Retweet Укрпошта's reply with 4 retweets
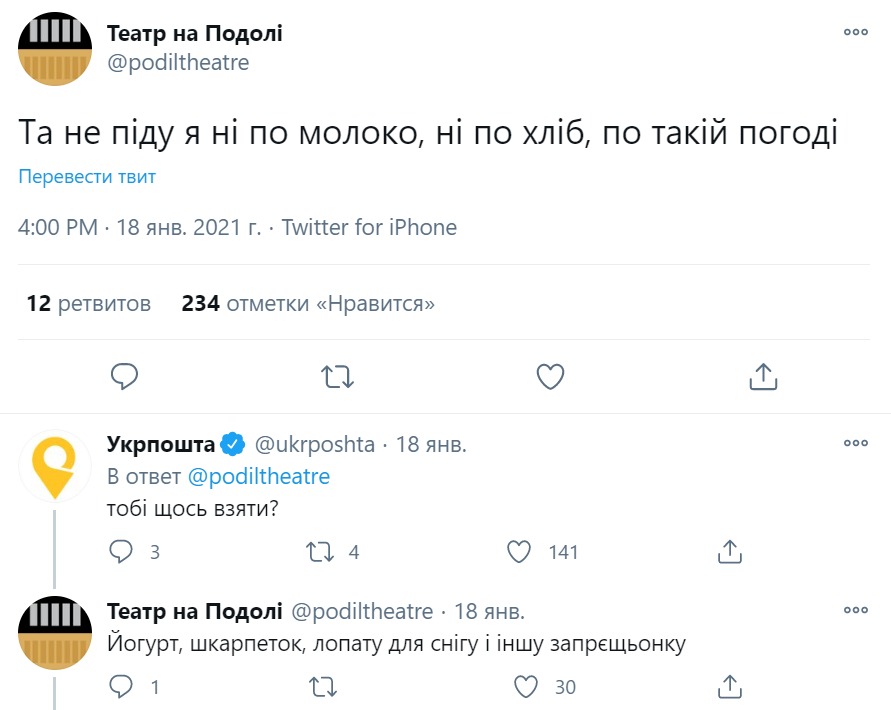The width and height of the screenshot is (891, 710). tap(320, 551)
